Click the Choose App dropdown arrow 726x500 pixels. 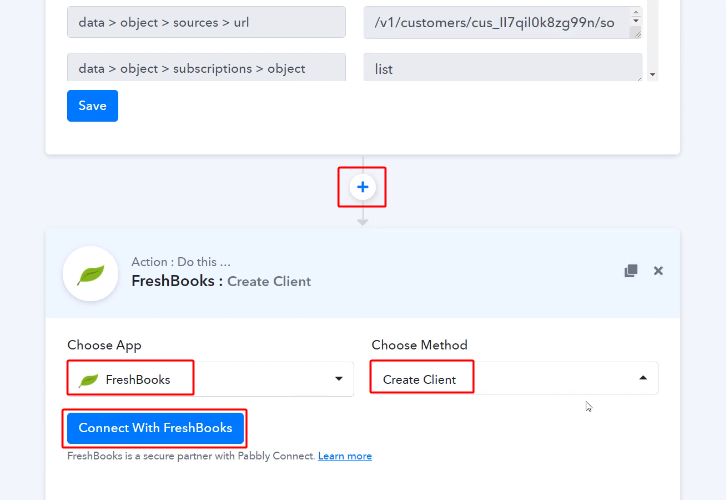pyautogui.click(x=339, y=379)
